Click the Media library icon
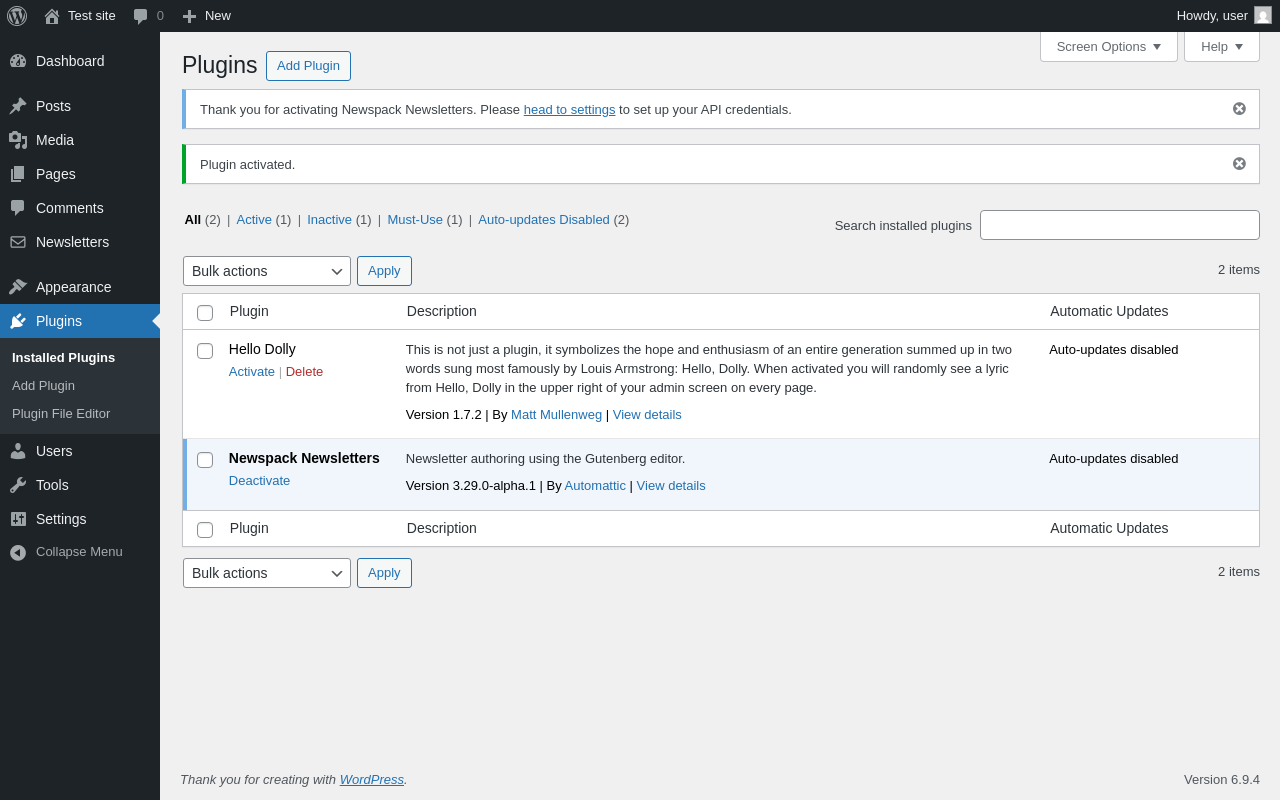Image resolution: width=1280 pixels, height=800 pixels. (x=18, y=140)
